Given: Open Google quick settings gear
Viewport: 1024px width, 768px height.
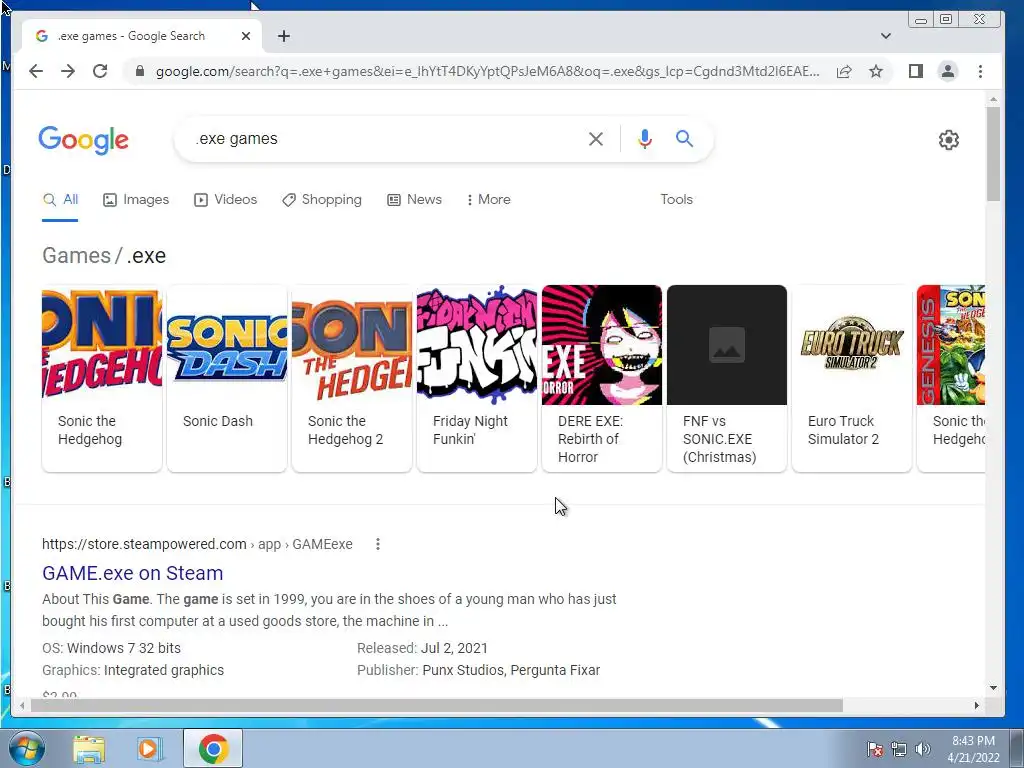Looking at the screenshot, I should pos(948,140).
